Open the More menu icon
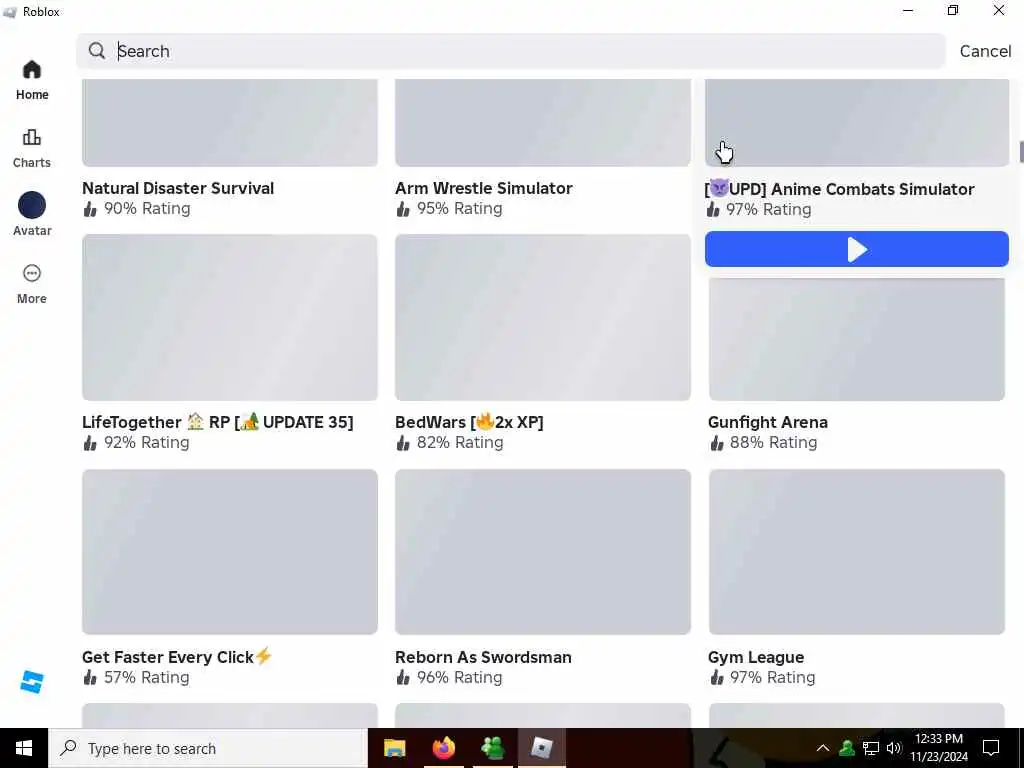Image resolution: width=1024 pixels, height=768 pixels. 32,273
